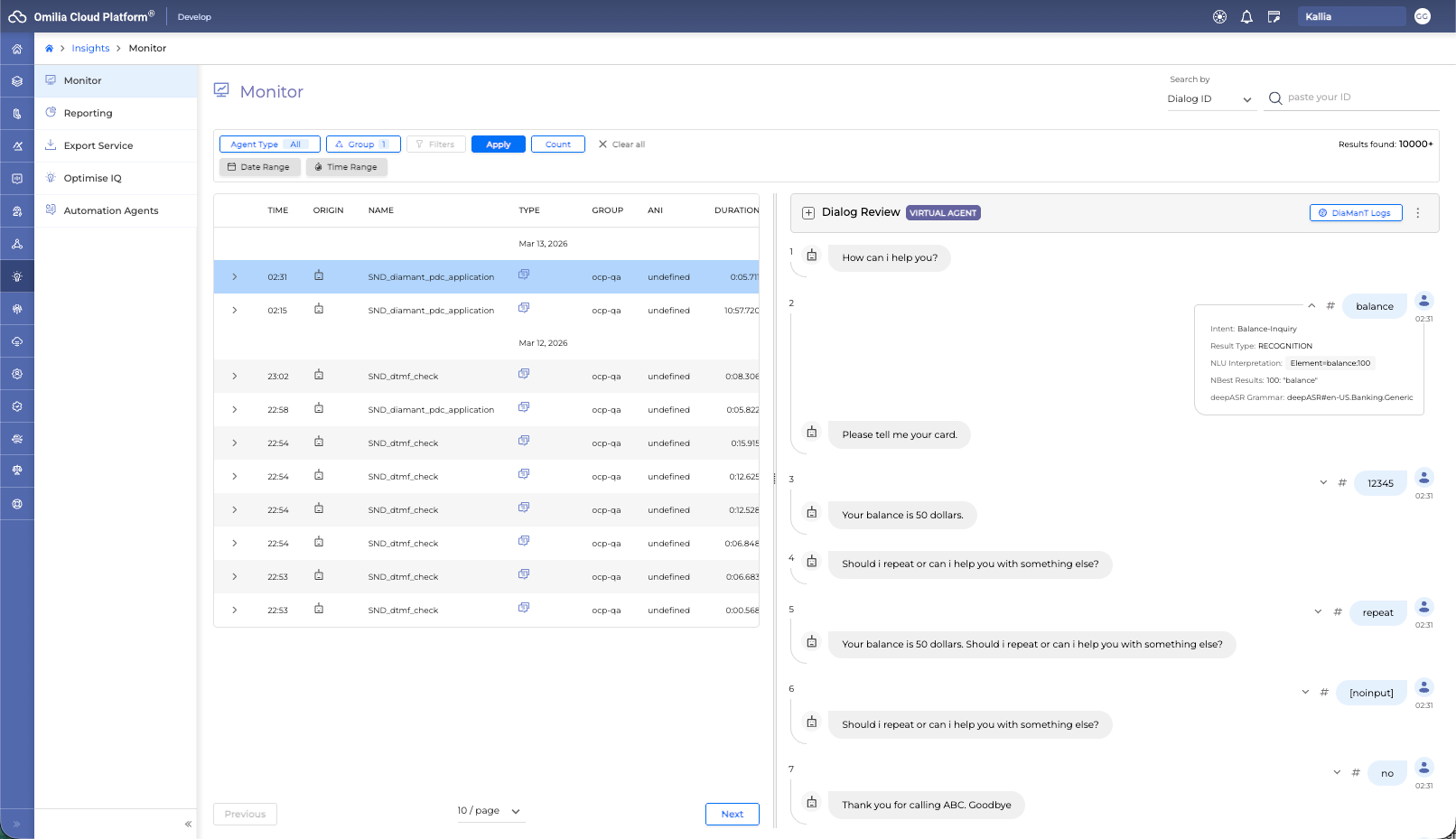Open Reporting in the side menu
This screenshot has height=839, width=1456.
coord(89,114)
